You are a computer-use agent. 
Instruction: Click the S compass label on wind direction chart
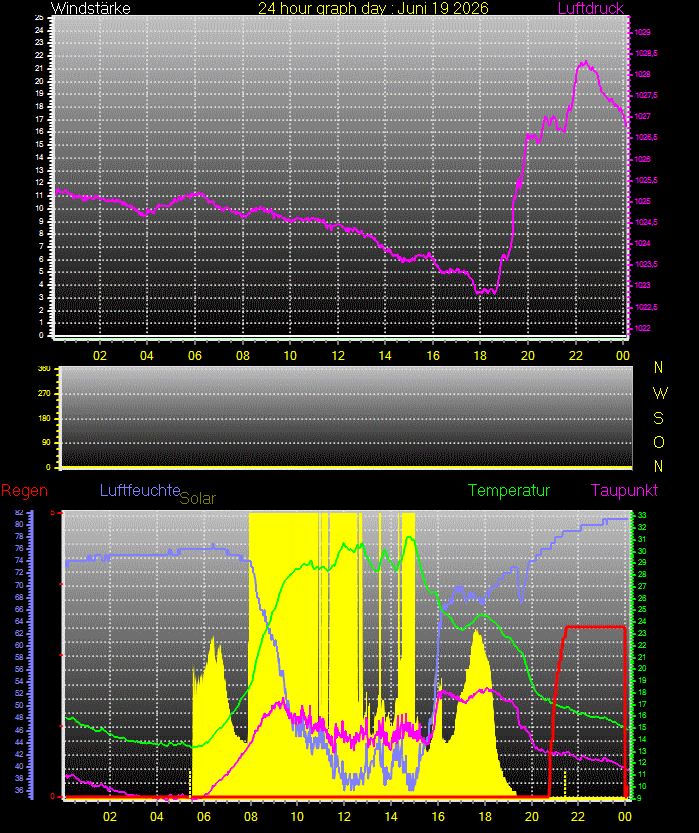tap(659, 418)
